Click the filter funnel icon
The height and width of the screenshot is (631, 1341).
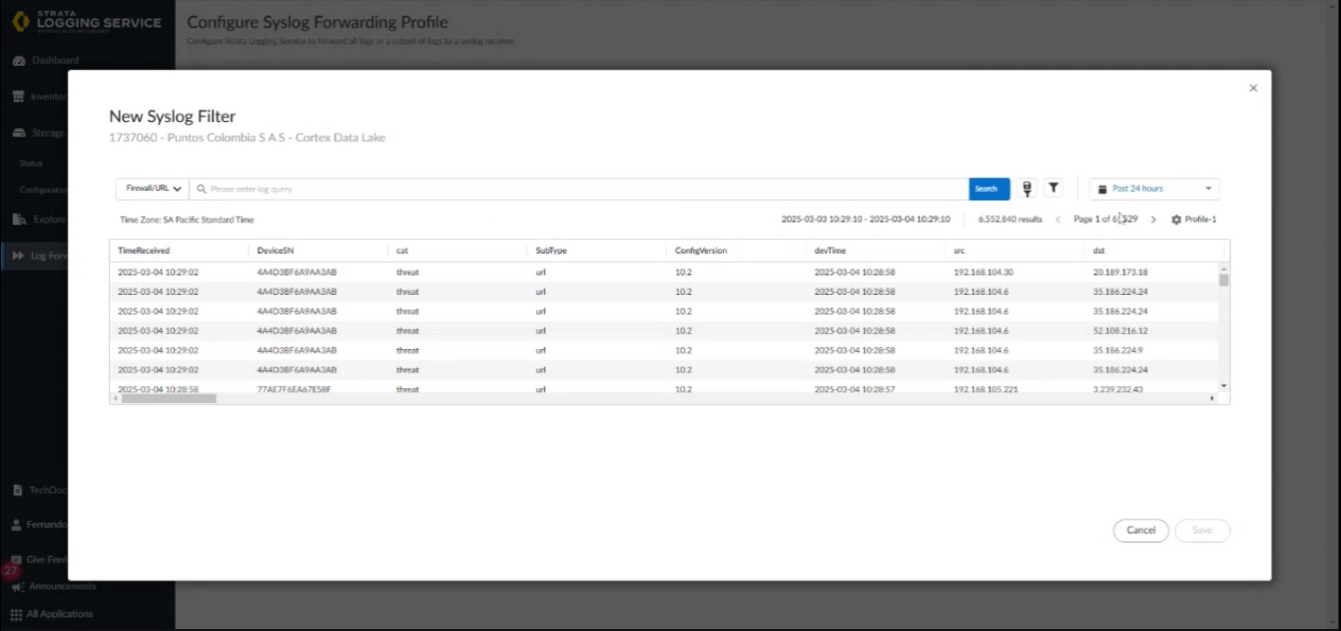(x=1053, y=188)
